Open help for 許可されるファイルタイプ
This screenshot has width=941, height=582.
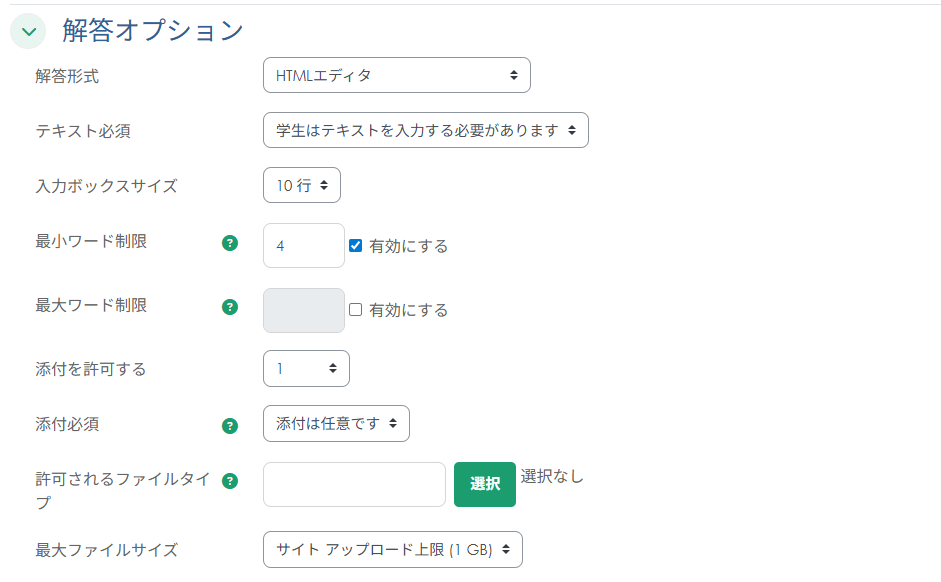click(229, 481)
